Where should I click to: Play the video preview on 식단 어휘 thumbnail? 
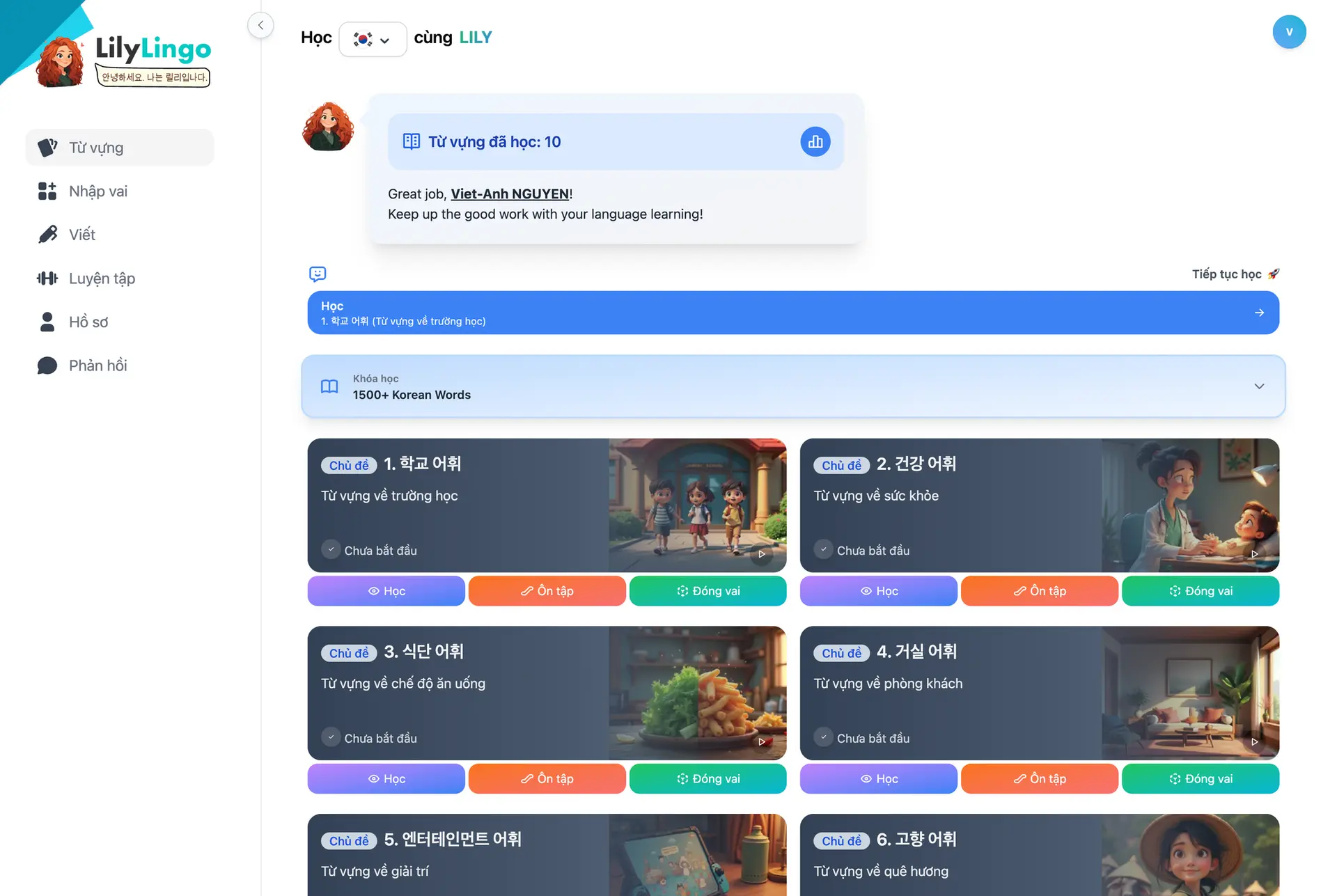pos(763,741)
